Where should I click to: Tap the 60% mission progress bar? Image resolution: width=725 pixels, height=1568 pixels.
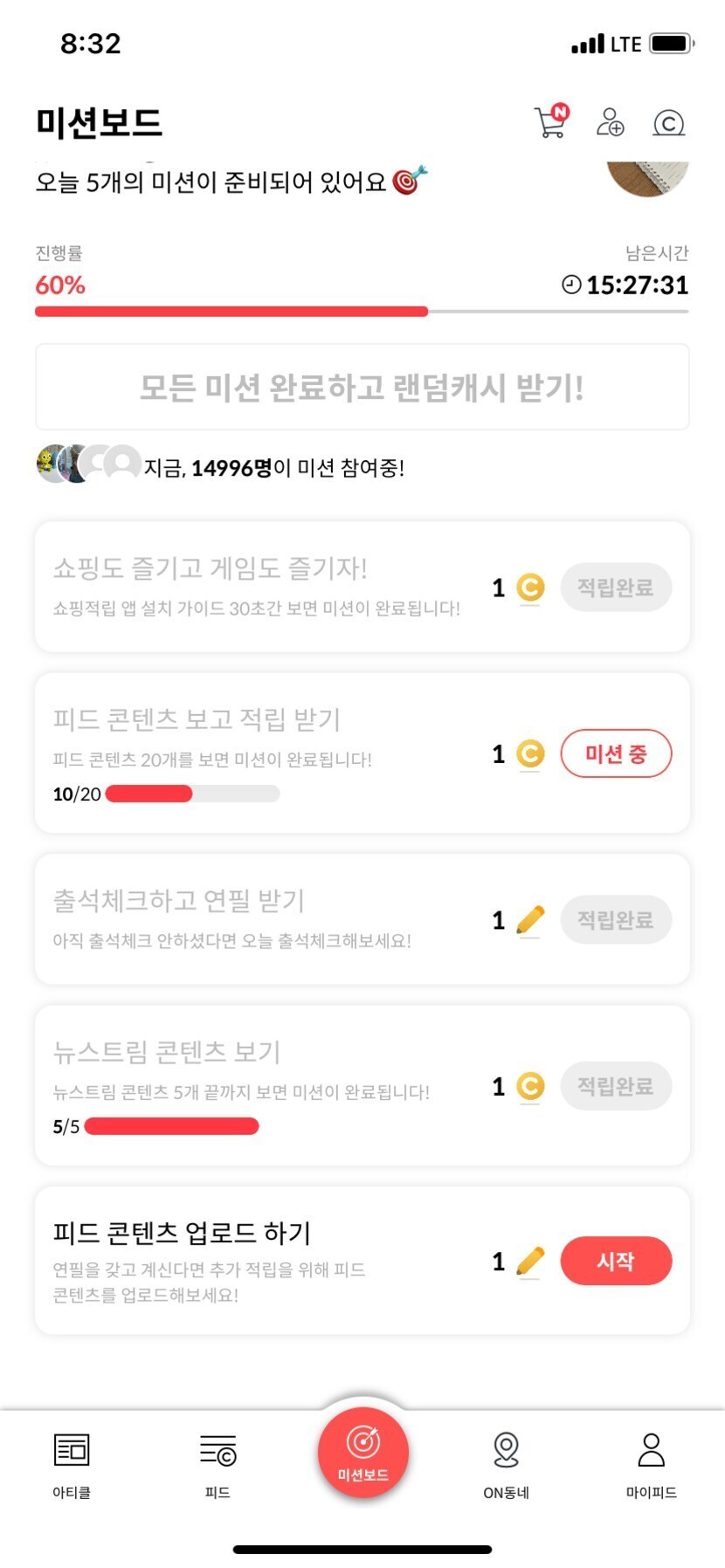coord(362,311)
